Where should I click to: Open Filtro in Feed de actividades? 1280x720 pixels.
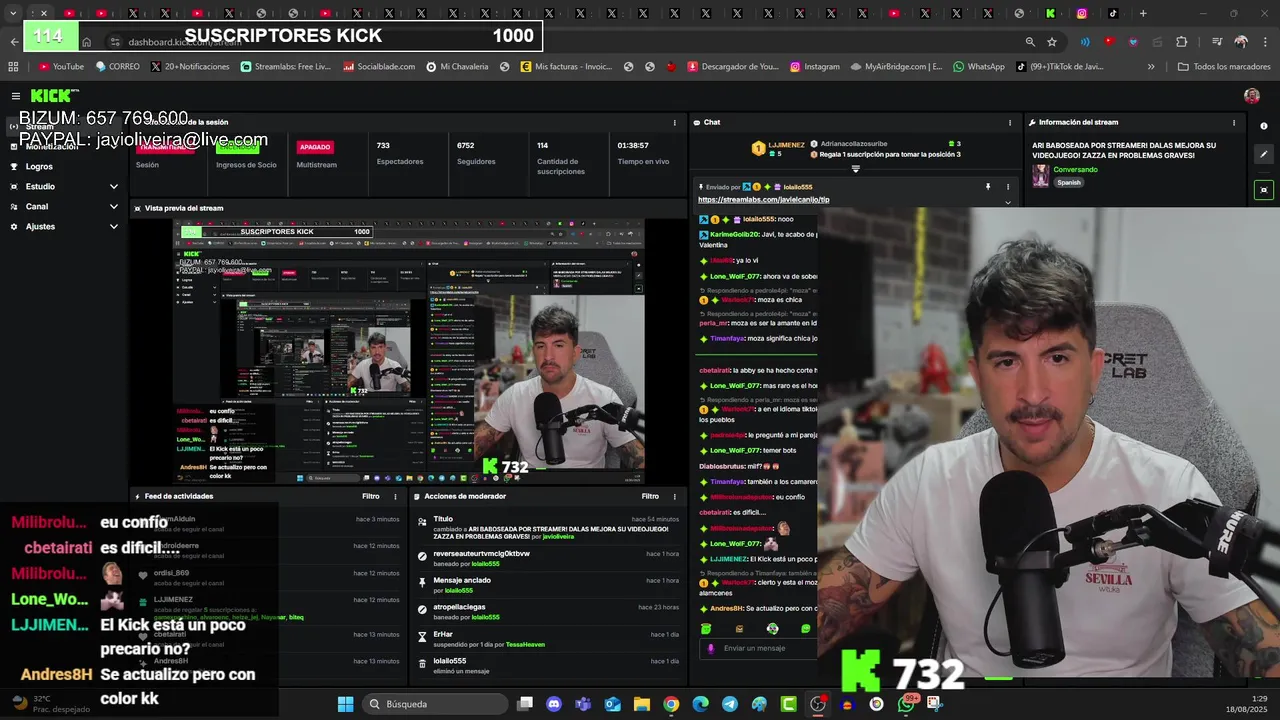(370, 496)
